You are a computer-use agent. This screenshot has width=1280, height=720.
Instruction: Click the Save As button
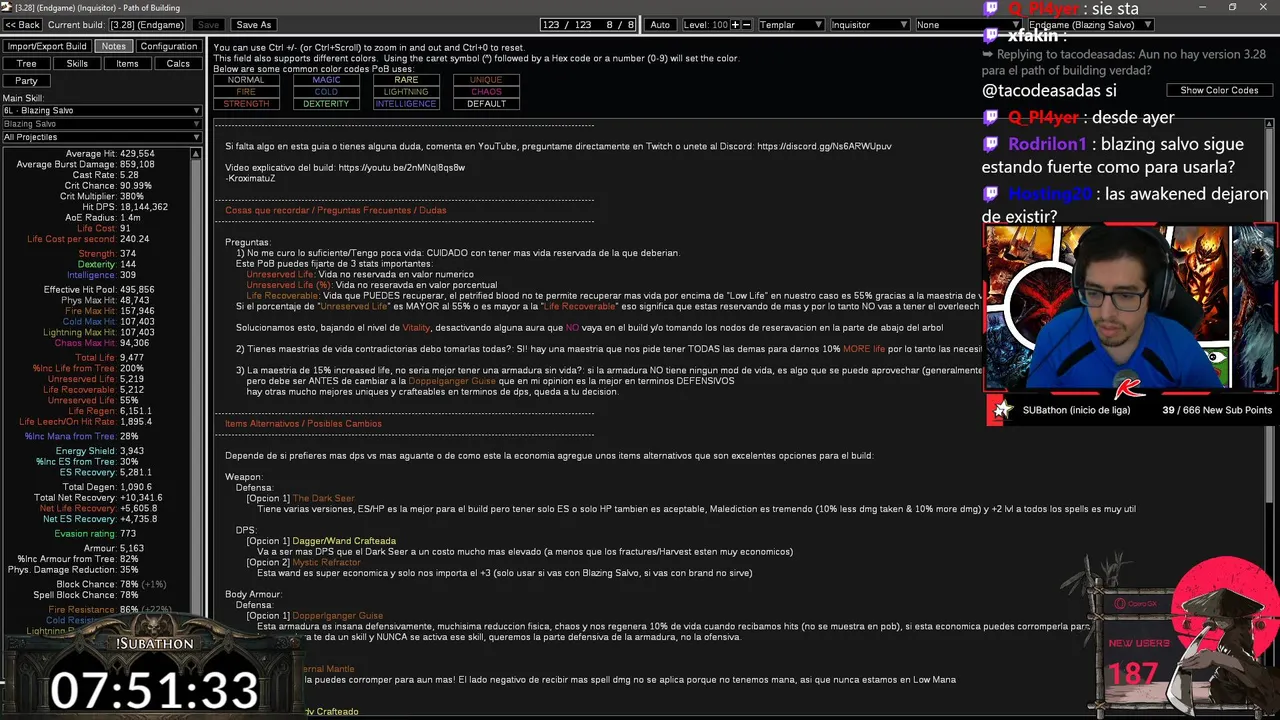pos(253,24)
